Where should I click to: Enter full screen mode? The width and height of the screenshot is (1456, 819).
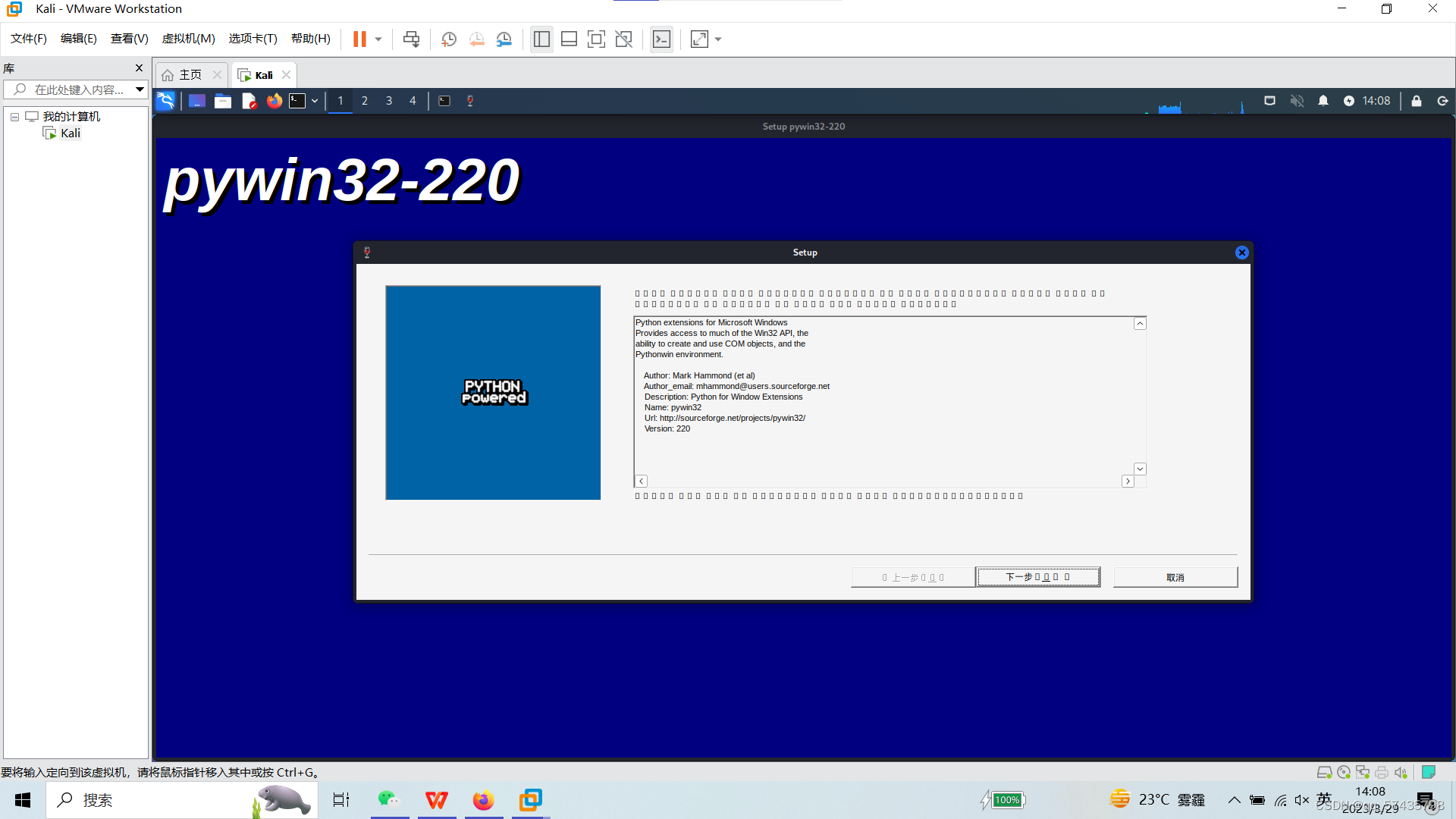(597, 39)
